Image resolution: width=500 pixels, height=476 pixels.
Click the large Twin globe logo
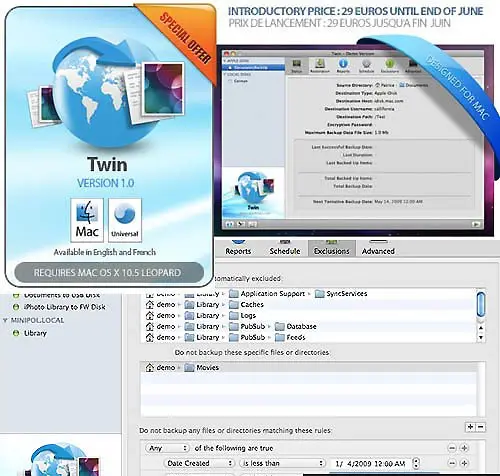(107, 93)
